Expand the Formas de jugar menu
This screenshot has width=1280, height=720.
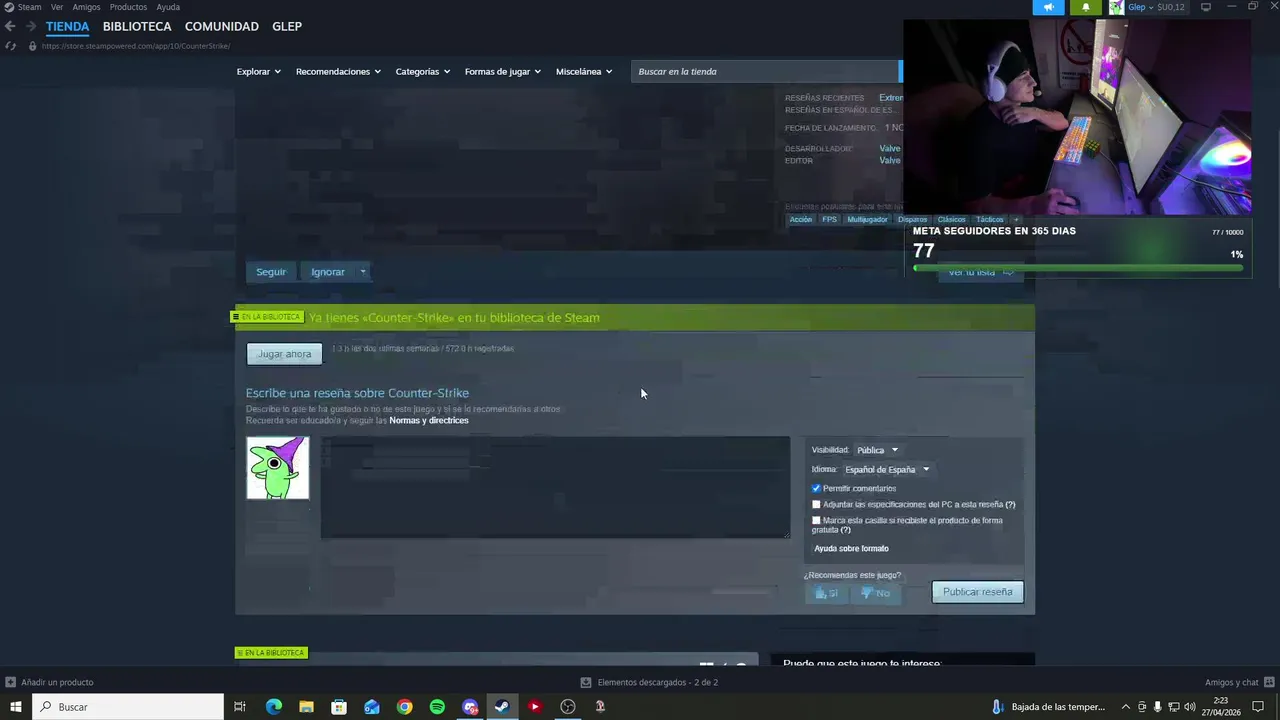click(502, 71)
